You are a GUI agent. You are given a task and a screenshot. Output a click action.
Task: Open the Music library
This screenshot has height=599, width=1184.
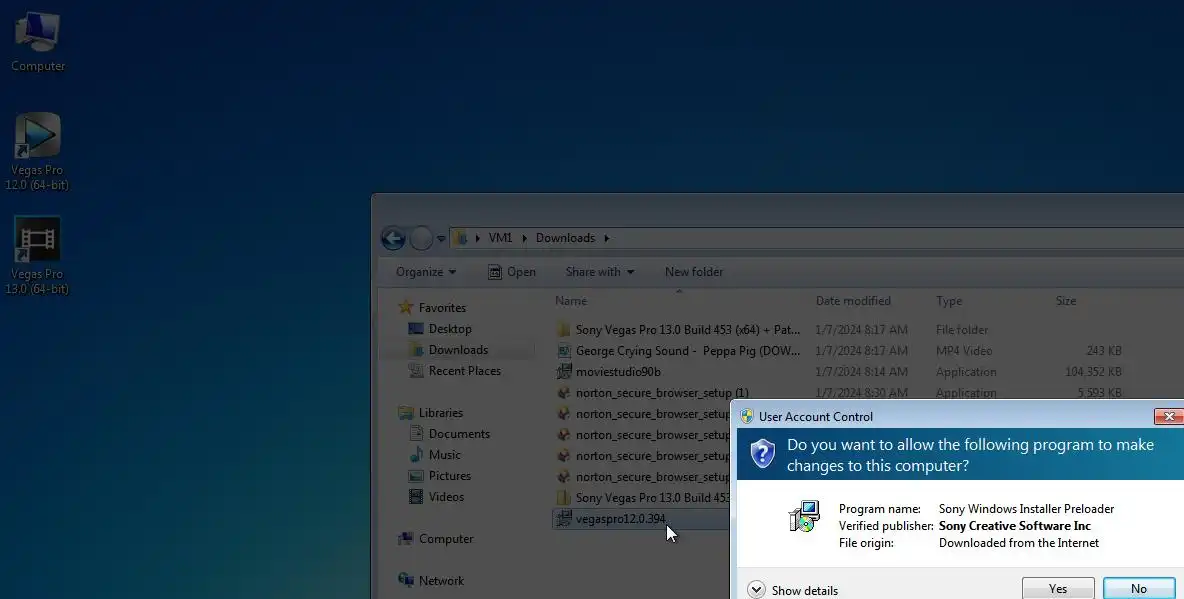pyautogui.click(x=445, y=455)
